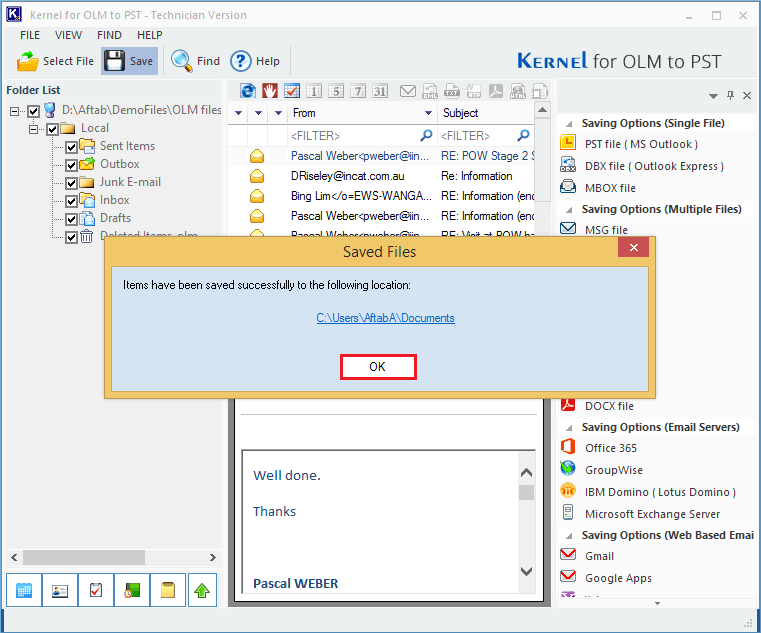Uncheck the Junk E-mail checkbox
Viewport: 761px width, 633px height.
pyautogui.click(x=71, y=183)
